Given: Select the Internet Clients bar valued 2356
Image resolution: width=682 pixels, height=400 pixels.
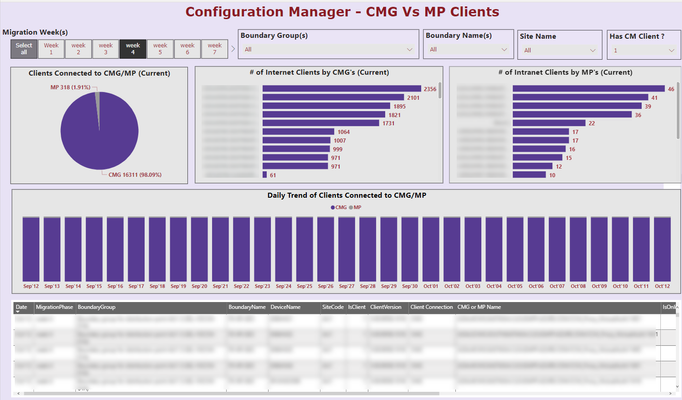Looking at the screenshot, I should pyautogui.click(x=341, y=89).
